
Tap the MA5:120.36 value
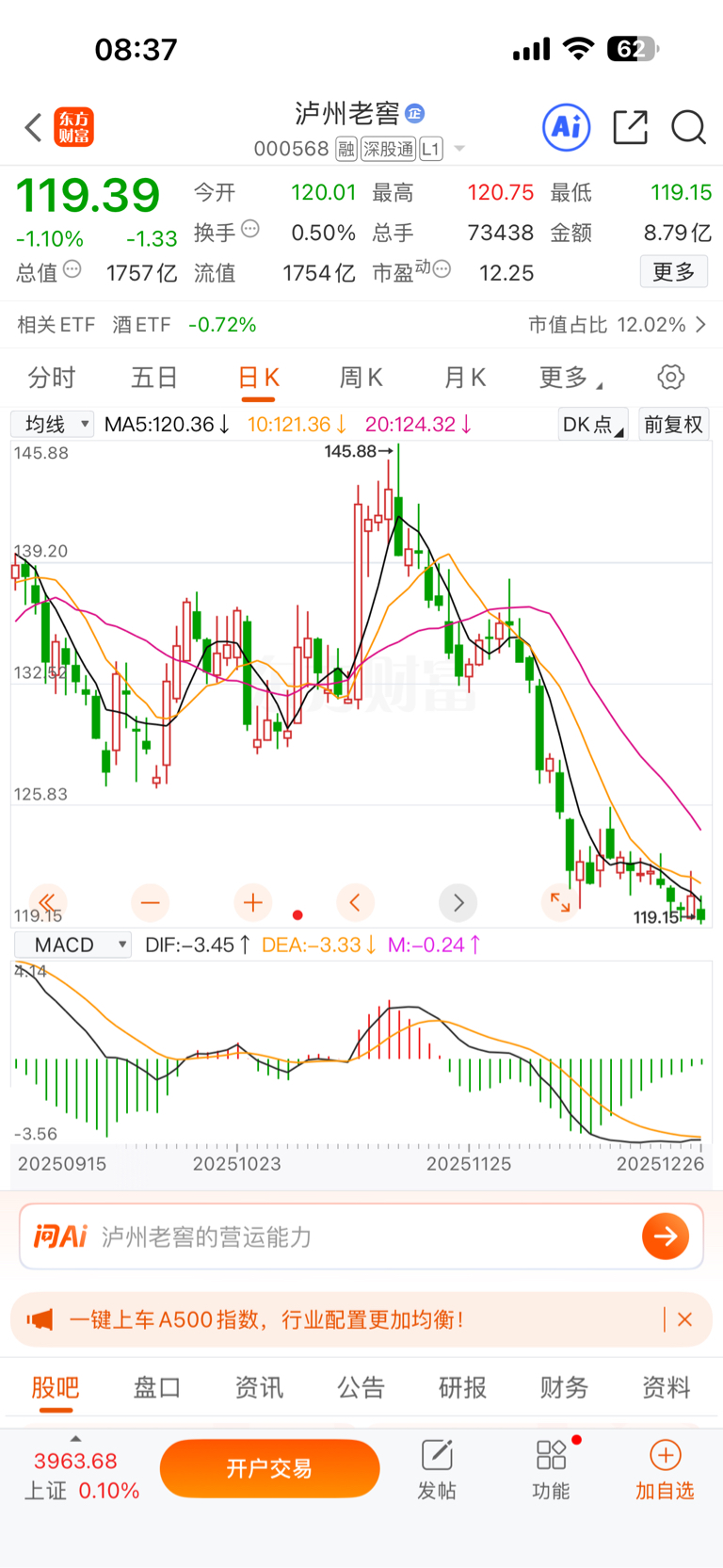click(x=167, y=425)
